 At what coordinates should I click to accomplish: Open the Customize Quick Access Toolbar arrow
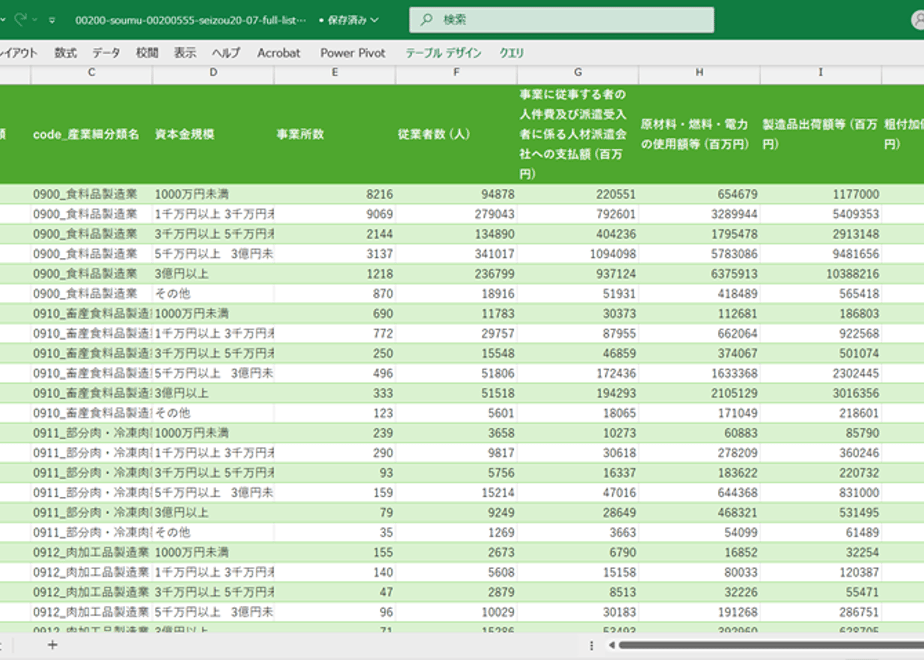[52, 20]
